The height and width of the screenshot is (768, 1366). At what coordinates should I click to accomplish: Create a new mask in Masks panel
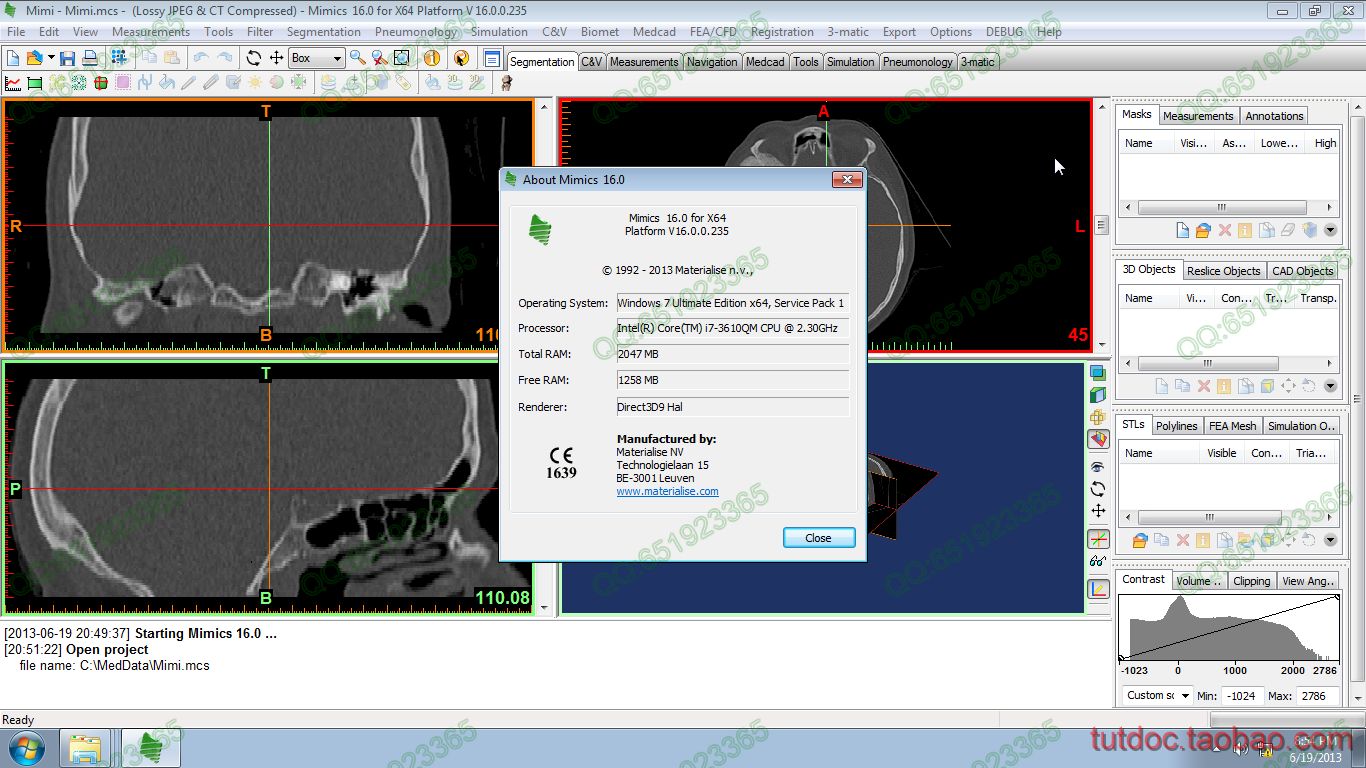(x=1182, y=231)
